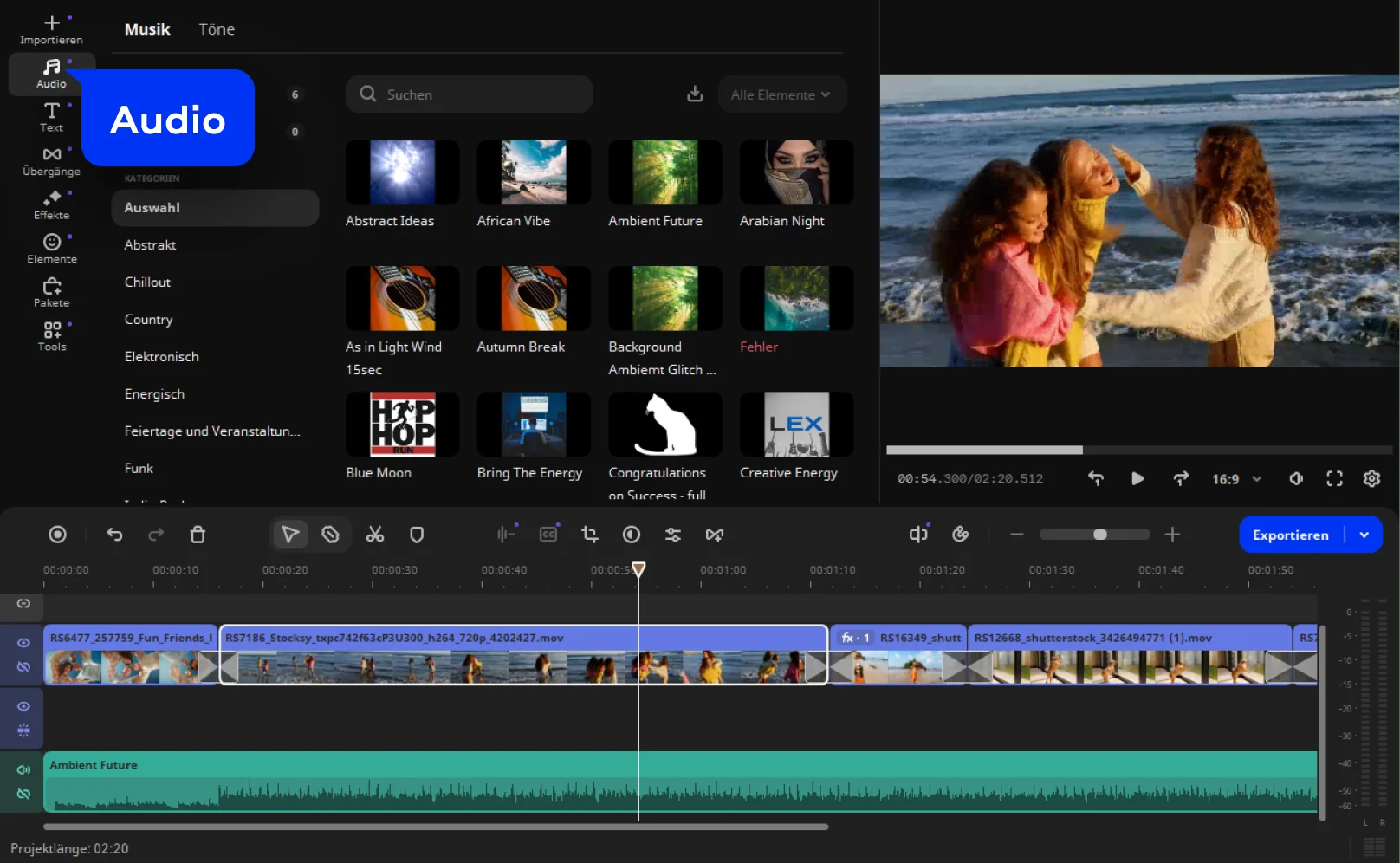Screen dimensions: 1400x863
Task: Expand the 16:9 aspect ratio dropdown
Action: tap(1236, 479)
